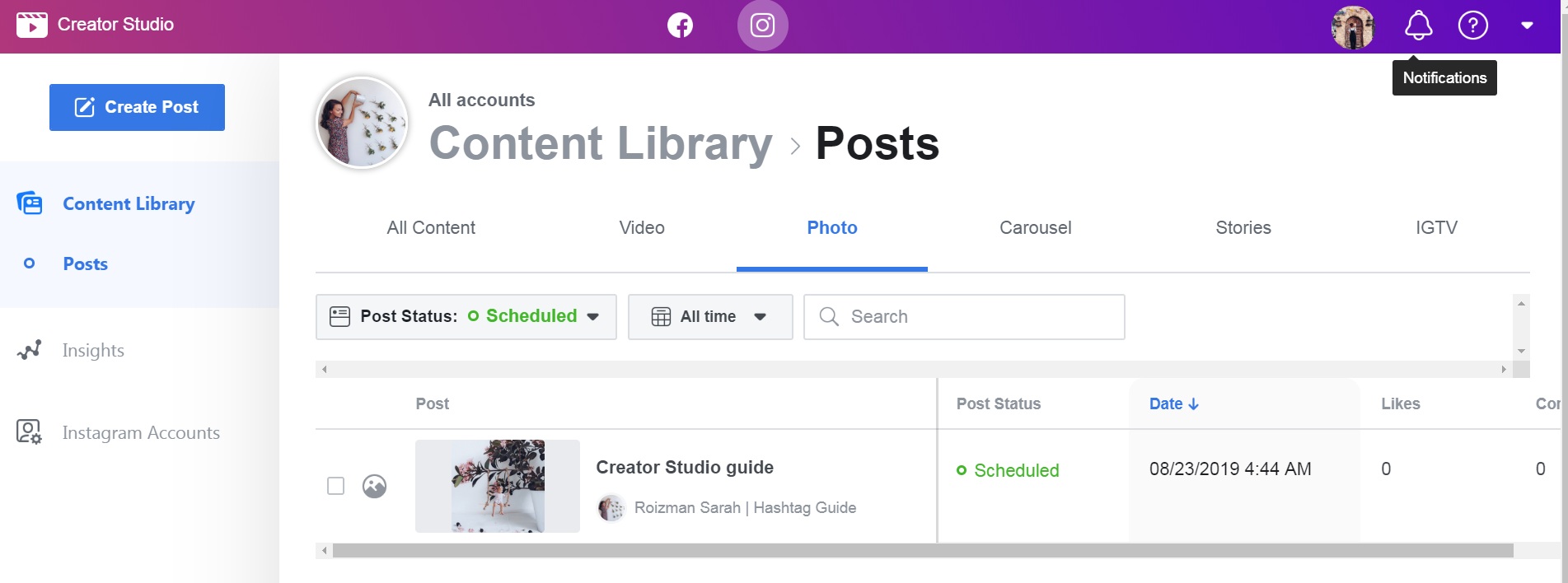1568x583 pixels.
Task: Switch to the All Content tab
Action: tap(431, 228)
